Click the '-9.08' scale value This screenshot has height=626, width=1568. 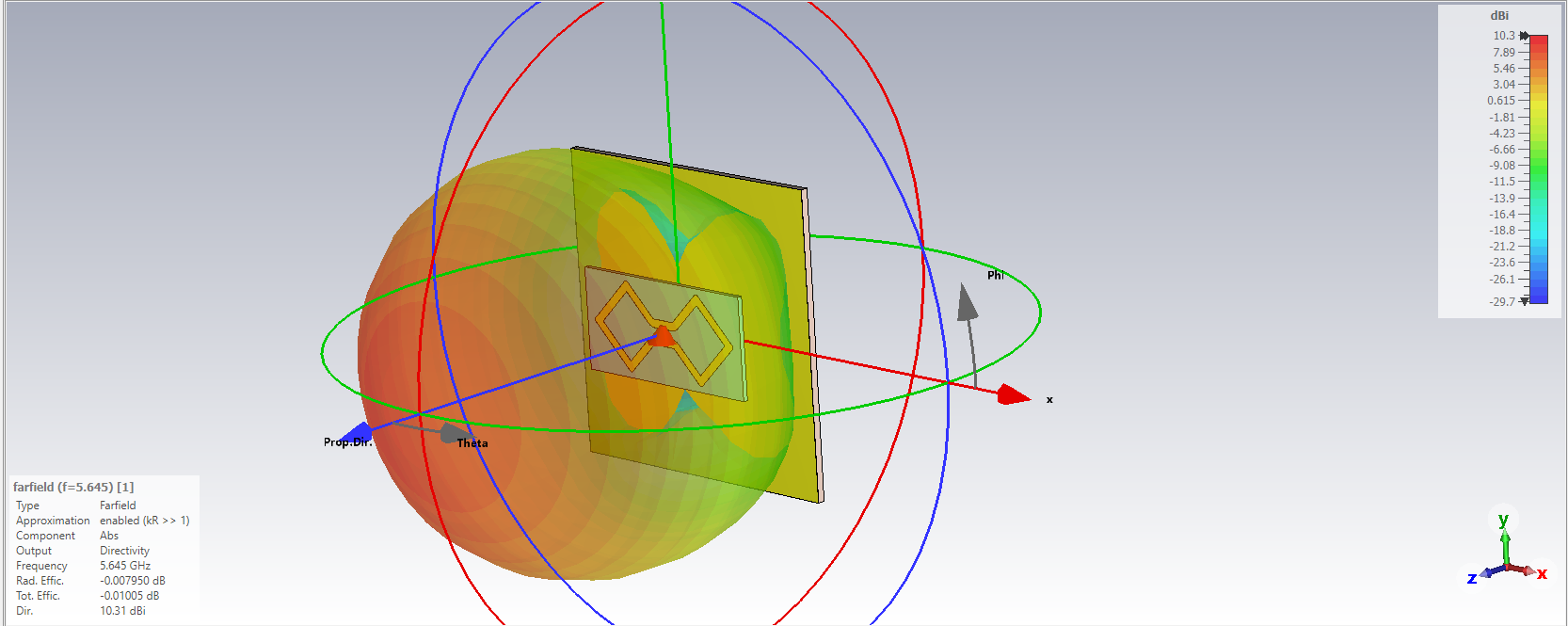(1502, 165)
